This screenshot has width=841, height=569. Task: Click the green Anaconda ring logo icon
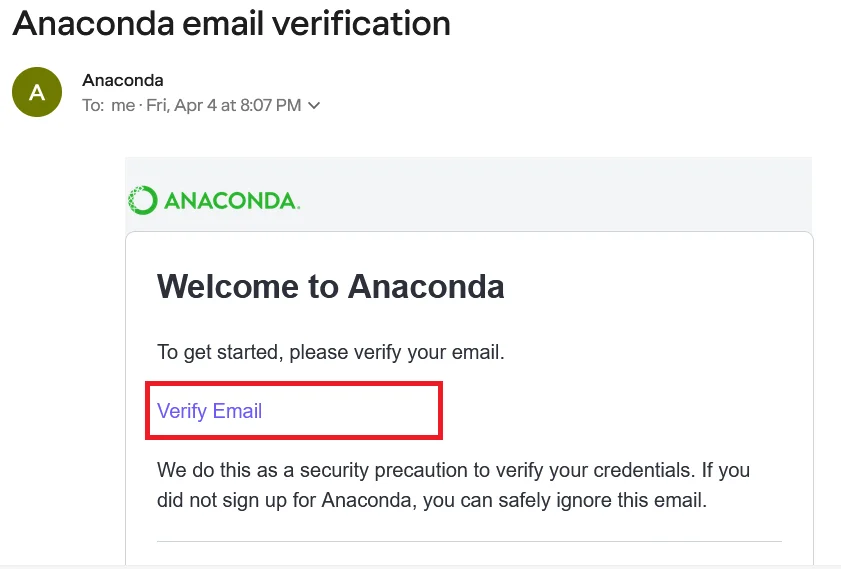143,201
